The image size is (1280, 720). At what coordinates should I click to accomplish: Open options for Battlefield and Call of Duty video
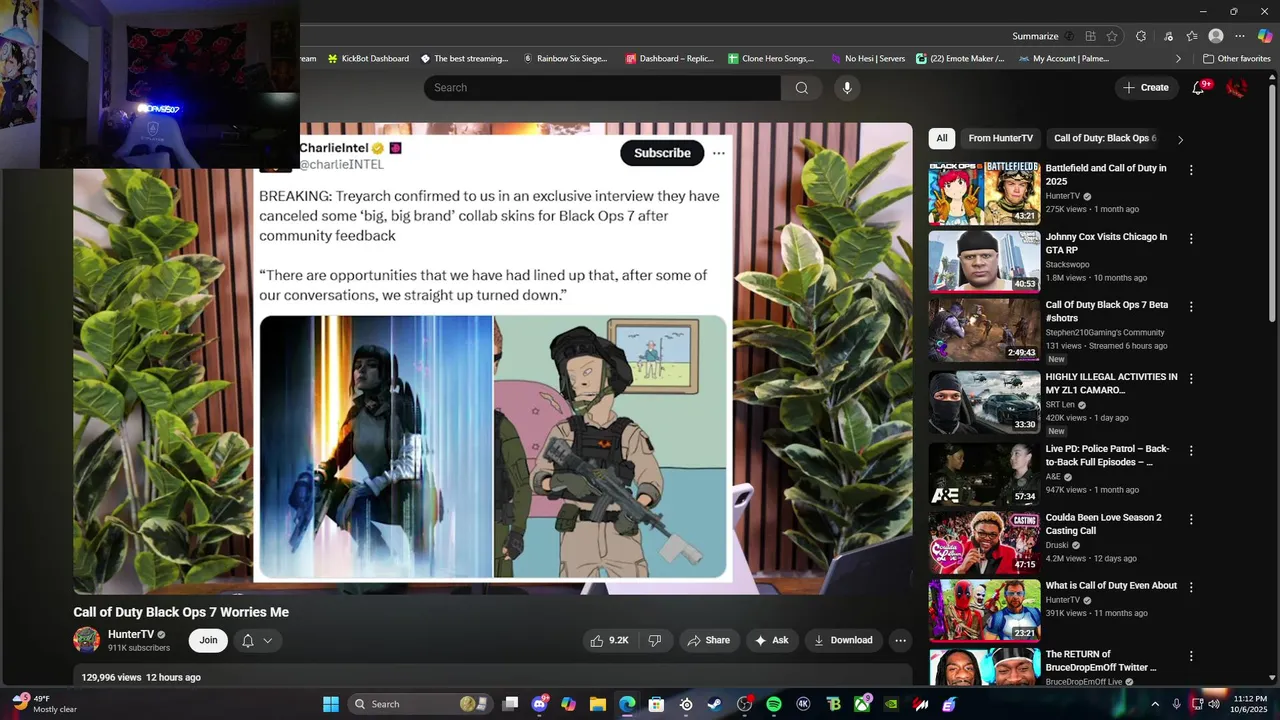(1191, 170)
